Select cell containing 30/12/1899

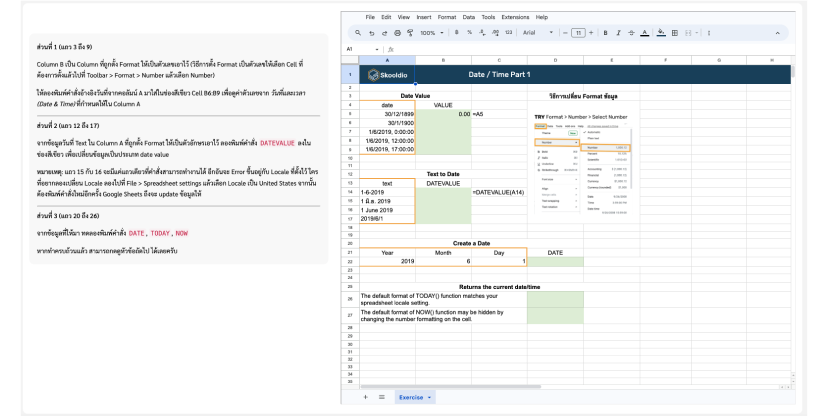tap(388, 114)
